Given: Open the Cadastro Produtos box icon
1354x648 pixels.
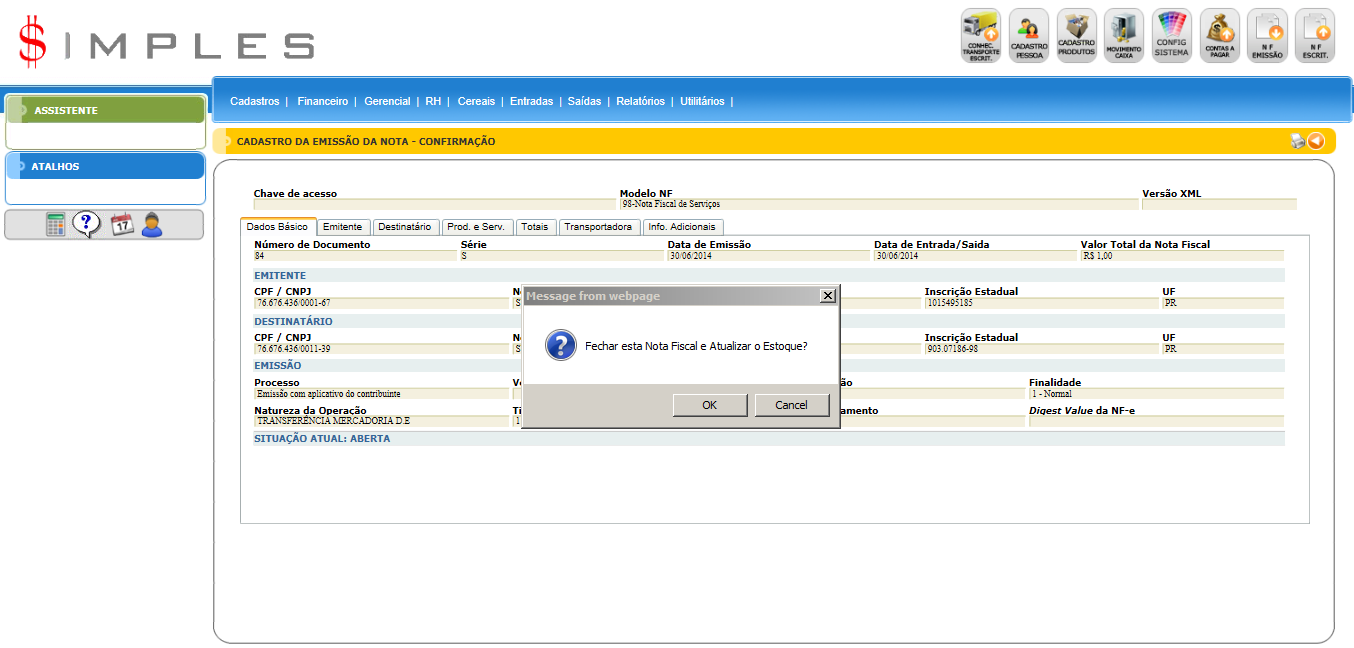Looking at the screenshot, I should pyautogui.click(x=1076, y=36).
